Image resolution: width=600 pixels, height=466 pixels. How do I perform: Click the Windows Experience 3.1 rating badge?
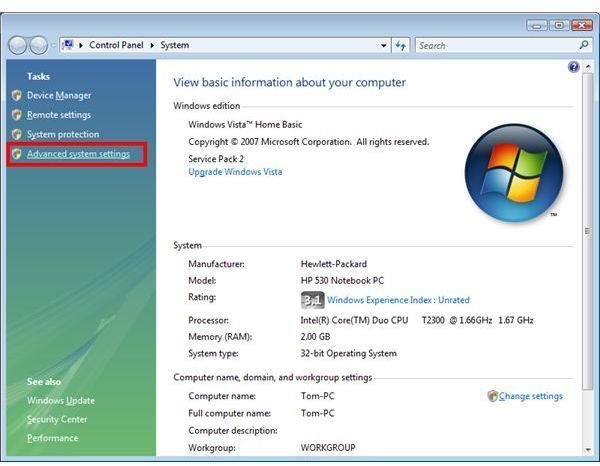(313, 300)
